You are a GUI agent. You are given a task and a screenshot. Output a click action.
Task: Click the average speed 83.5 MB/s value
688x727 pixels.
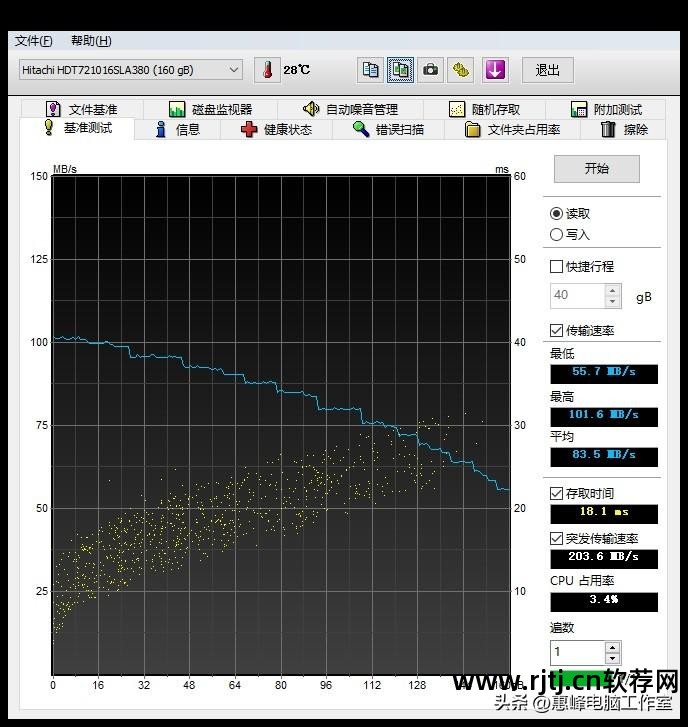tap(604, 457)
